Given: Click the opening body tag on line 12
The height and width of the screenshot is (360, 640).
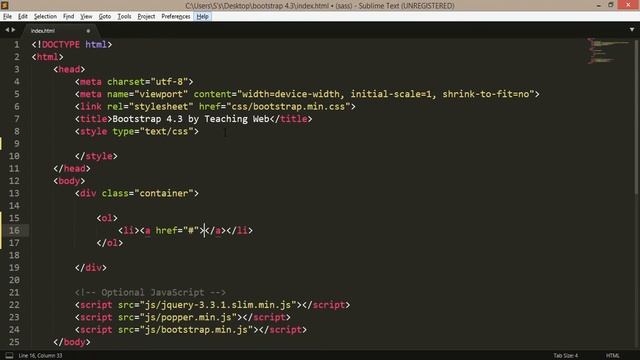Looking at the screenshot, I should click(69, 181).
